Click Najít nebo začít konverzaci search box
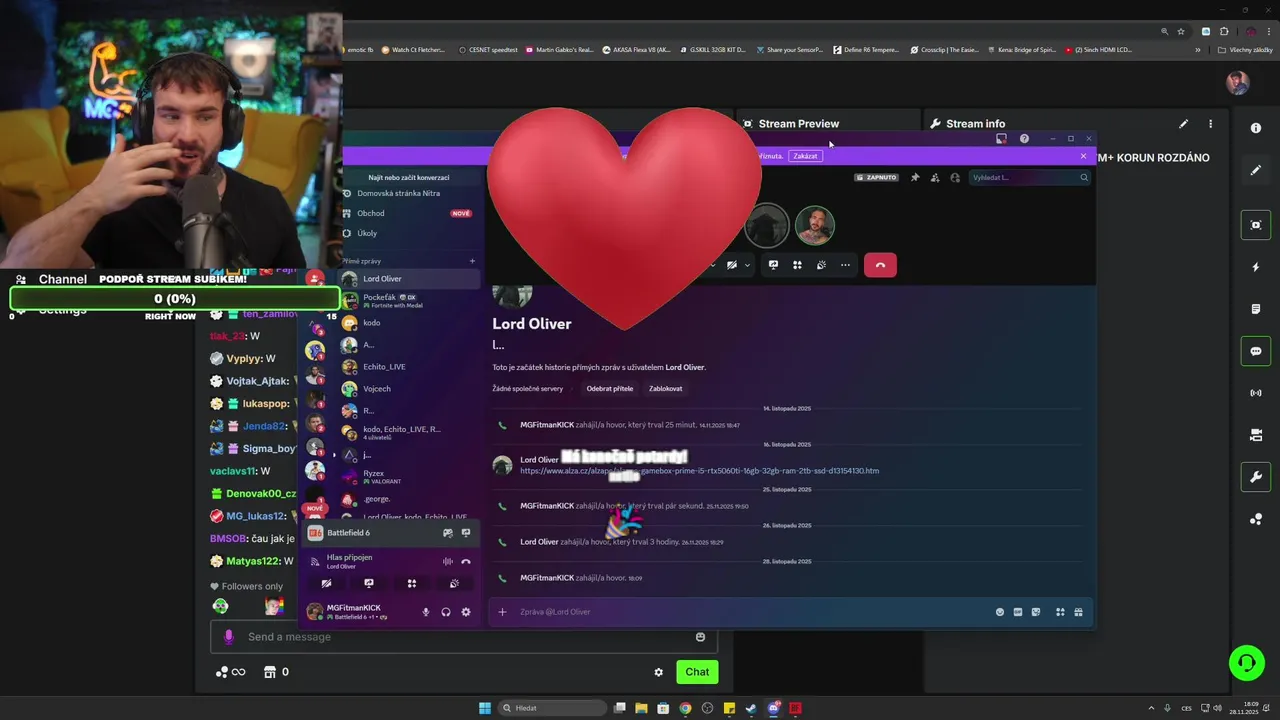1280x720 pixels. tap(409, 177)
